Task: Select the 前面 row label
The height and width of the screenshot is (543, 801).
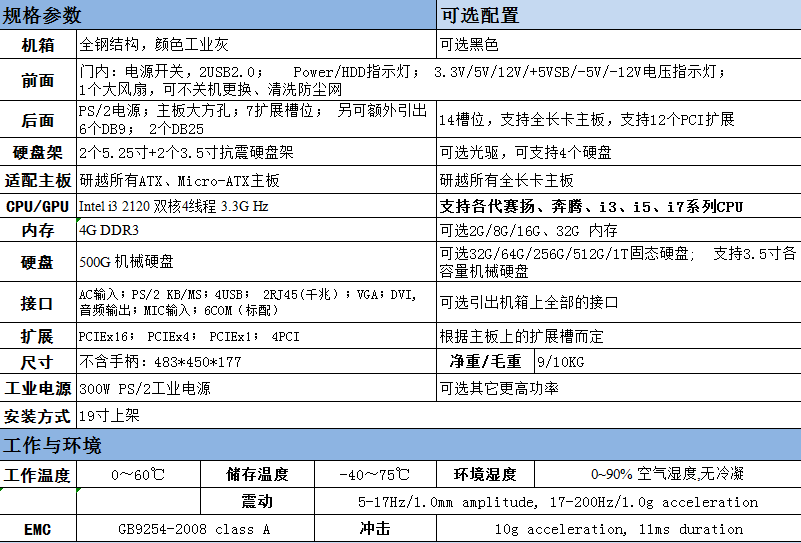Action: pos(38,80)
